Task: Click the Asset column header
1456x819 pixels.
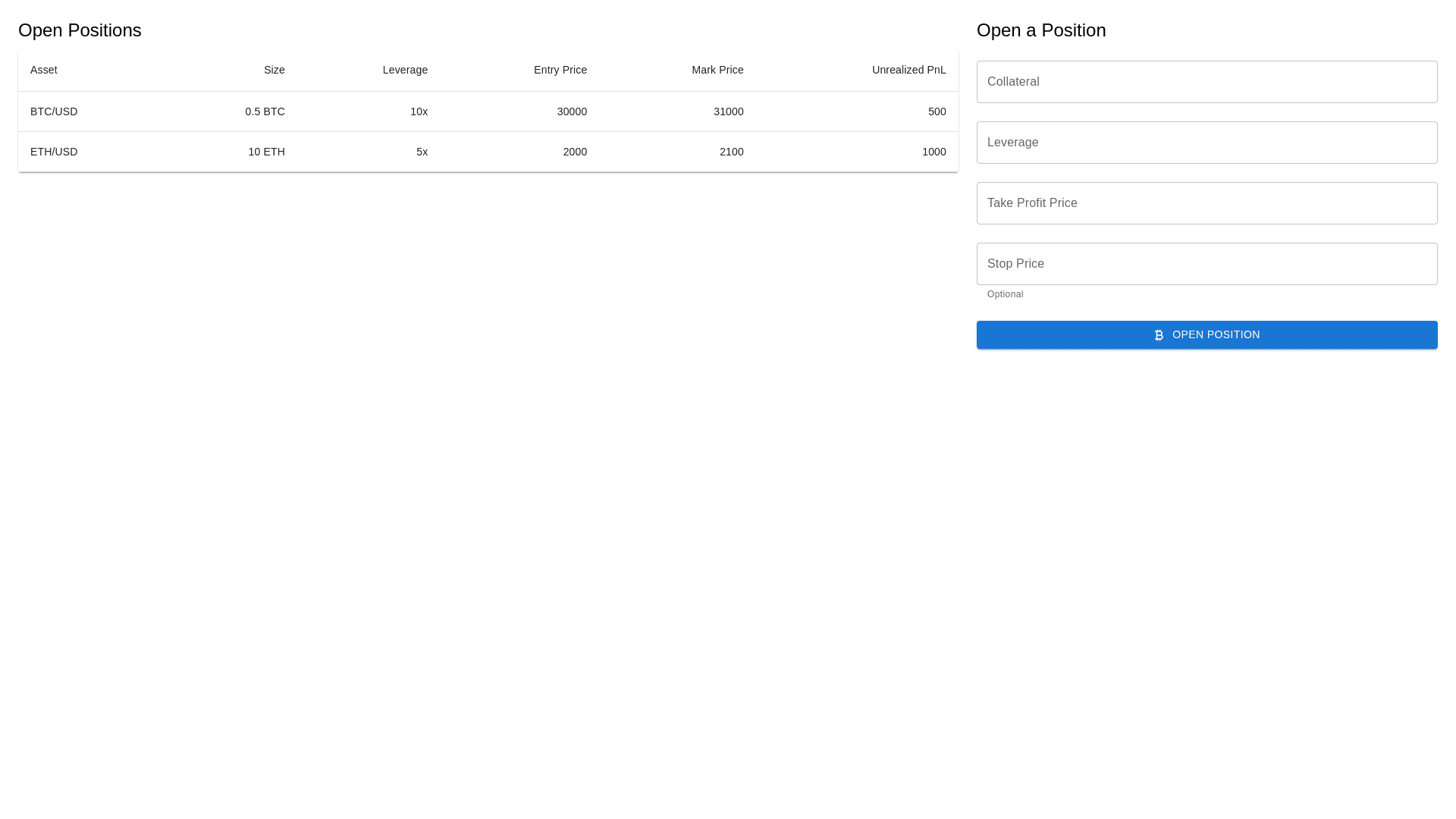Action: click(x=44, y=70)
